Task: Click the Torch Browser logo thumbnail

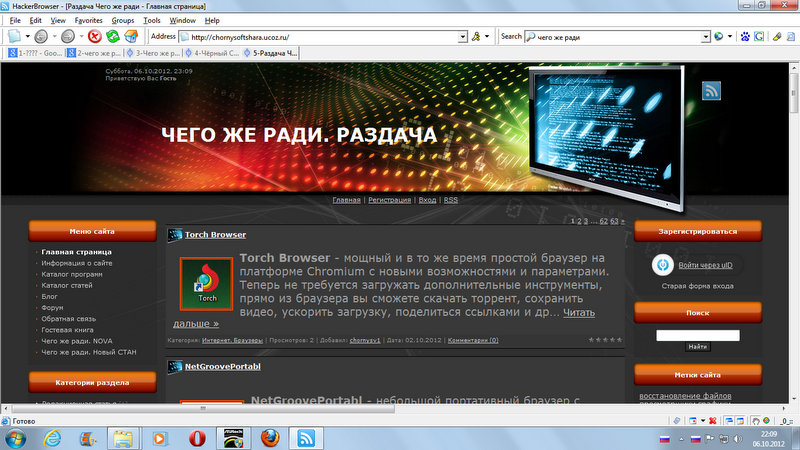Action: 206,284
